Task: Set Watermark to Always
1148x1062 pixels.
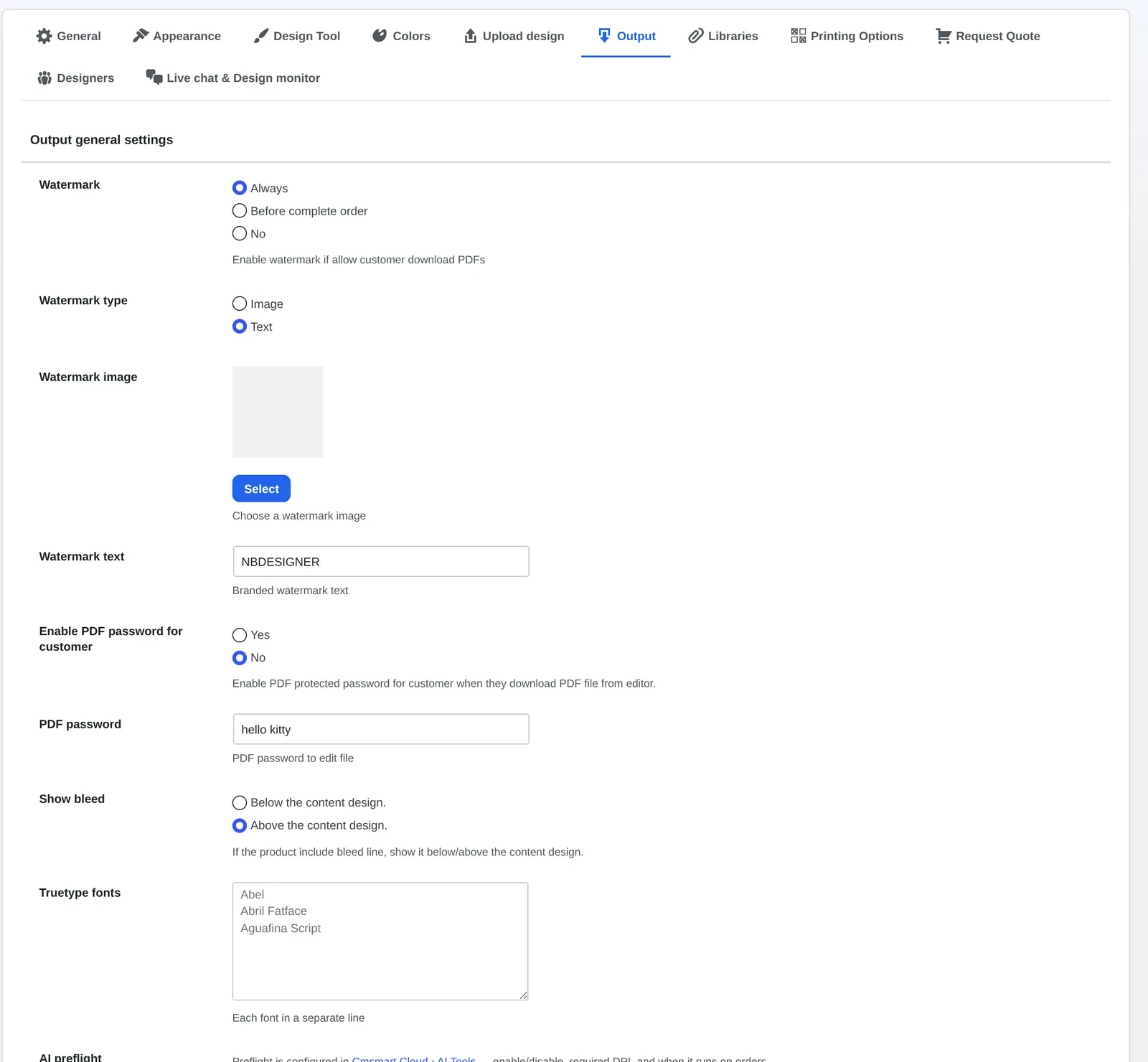Action: (x=240, y=188)
